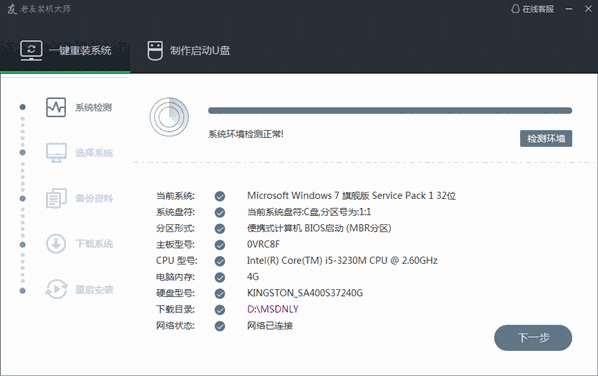Click the 重启安装 step label
This screenshot has height=376, width=598.
tap(94, 289)
